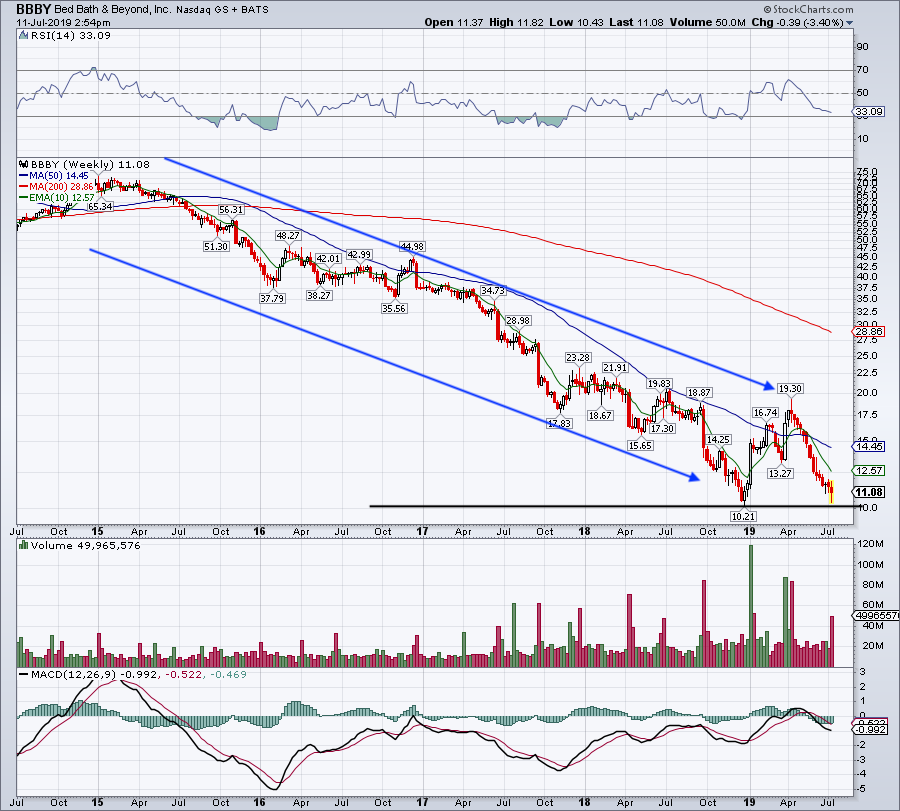The image size is (900, 811).
Task: Click the RSI(14) 33.09 panel label
Action: coord(71,36)
